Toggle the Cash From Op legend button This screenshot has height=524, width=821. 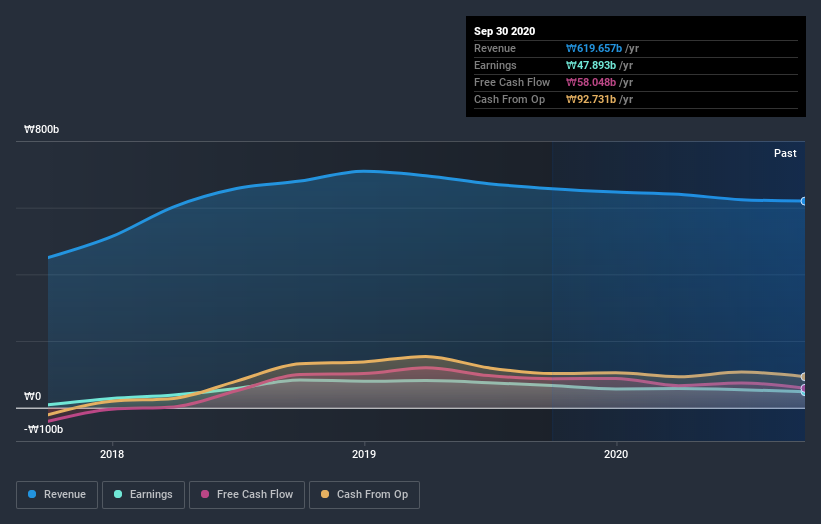point(364,495)
